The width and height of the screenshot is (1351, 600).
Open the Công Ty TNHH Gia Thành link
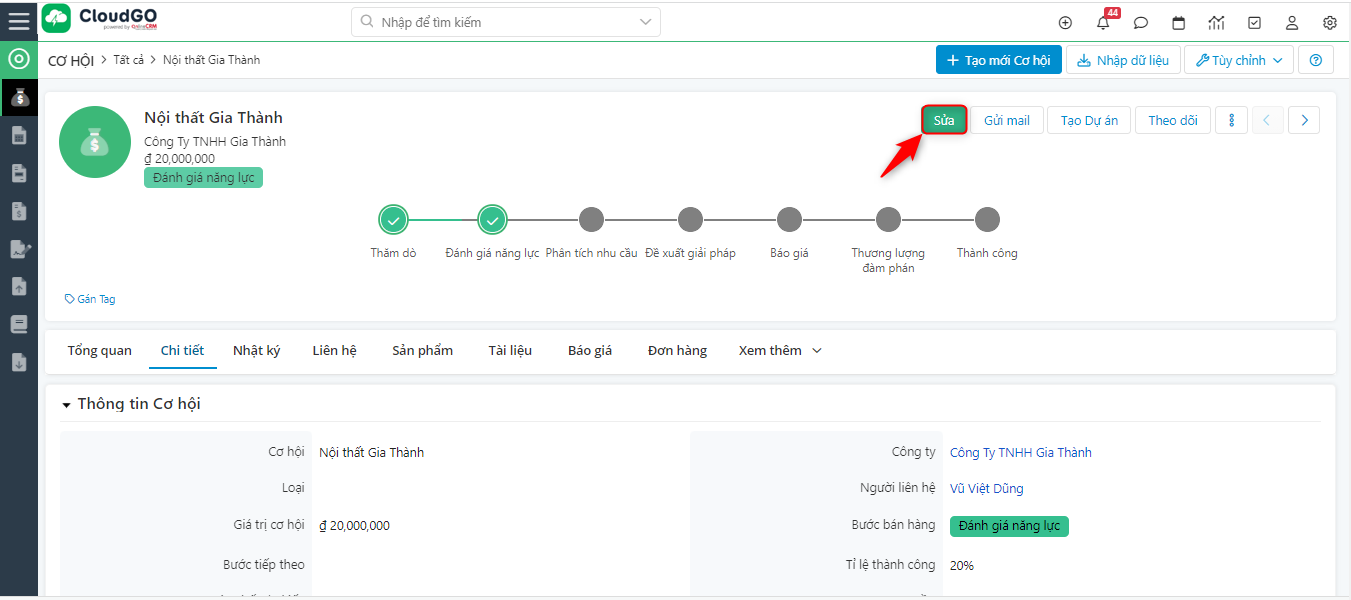[x=1020, y=452]
